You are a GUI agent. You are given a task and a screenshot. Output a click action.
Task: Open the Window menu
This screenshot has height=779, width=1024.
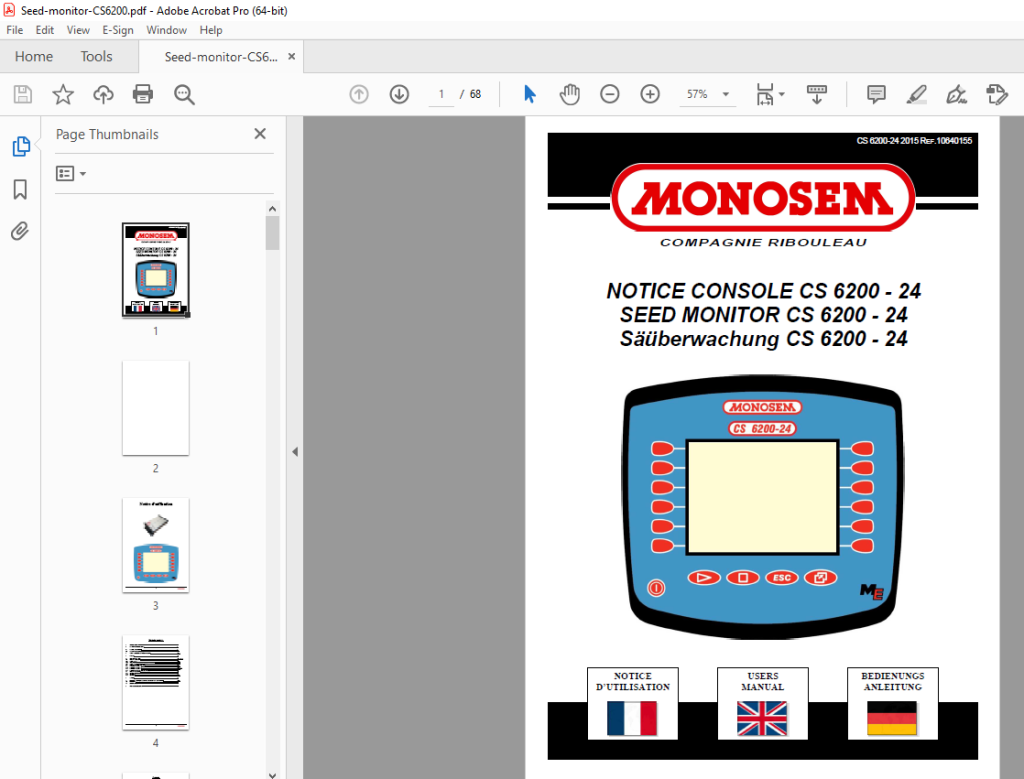[x=167, y=30]
